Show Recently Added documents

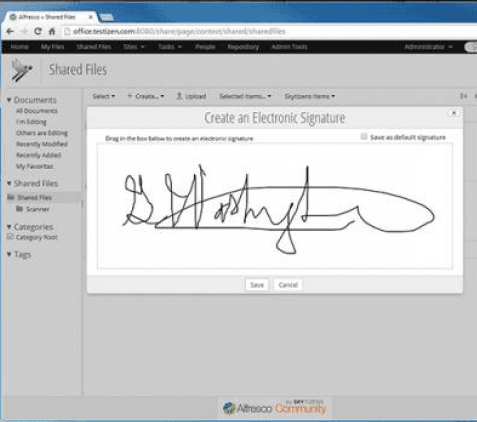[x=39, y=155]
